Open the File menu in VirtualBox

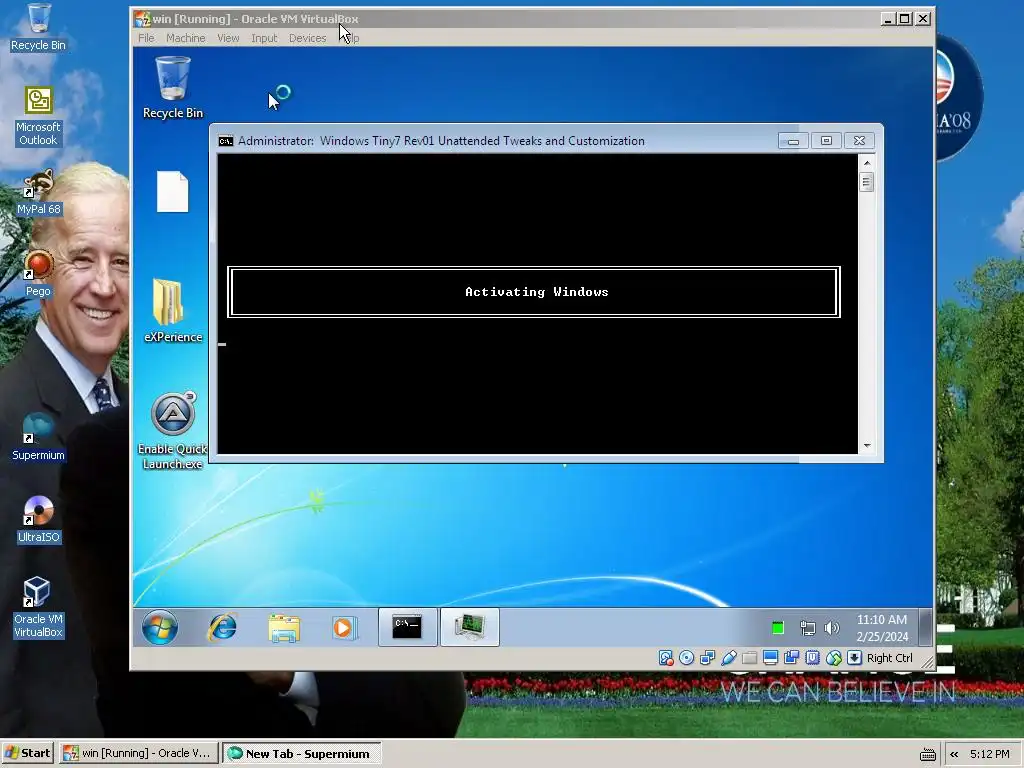pyautogui.click(x=146, y=38)
